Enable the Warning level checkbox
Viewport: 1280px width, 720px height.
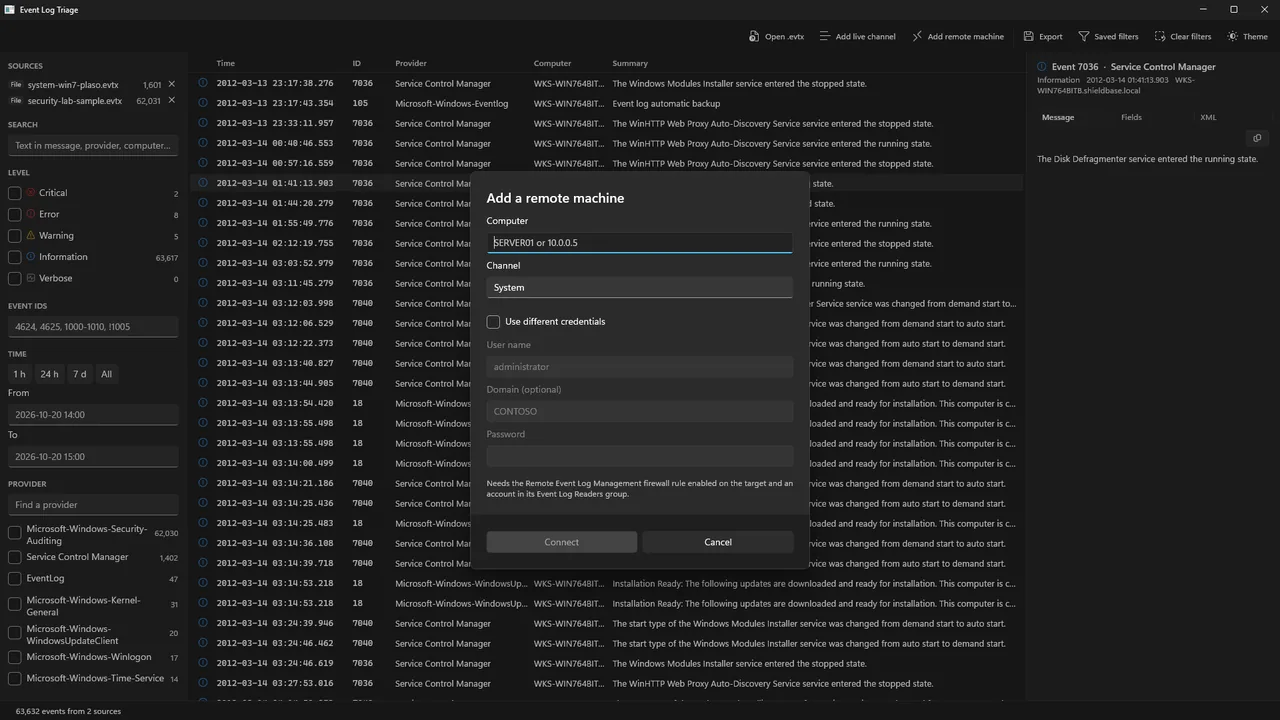pos(15,236)
